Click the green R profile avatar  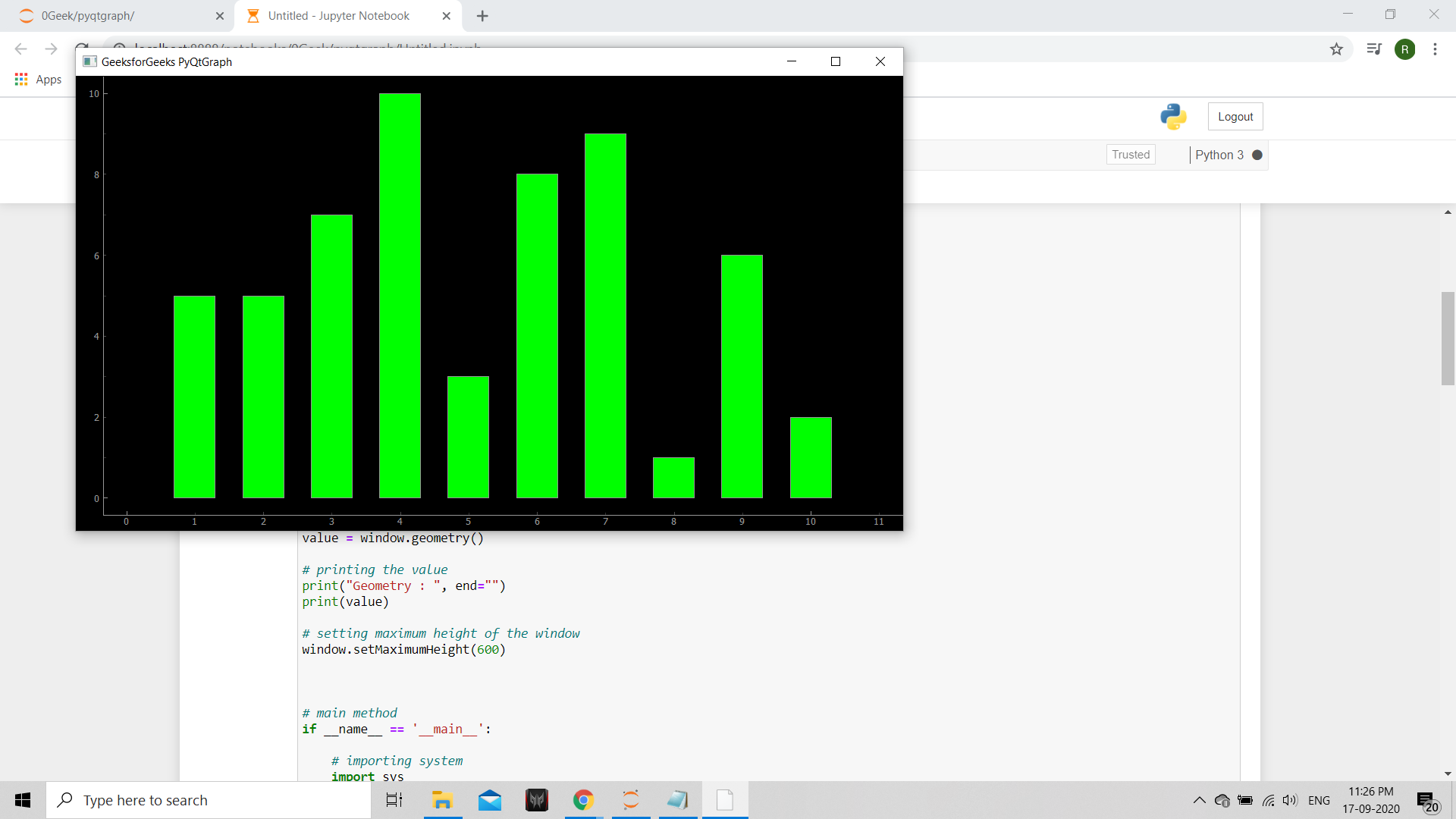coord(1404,49)
